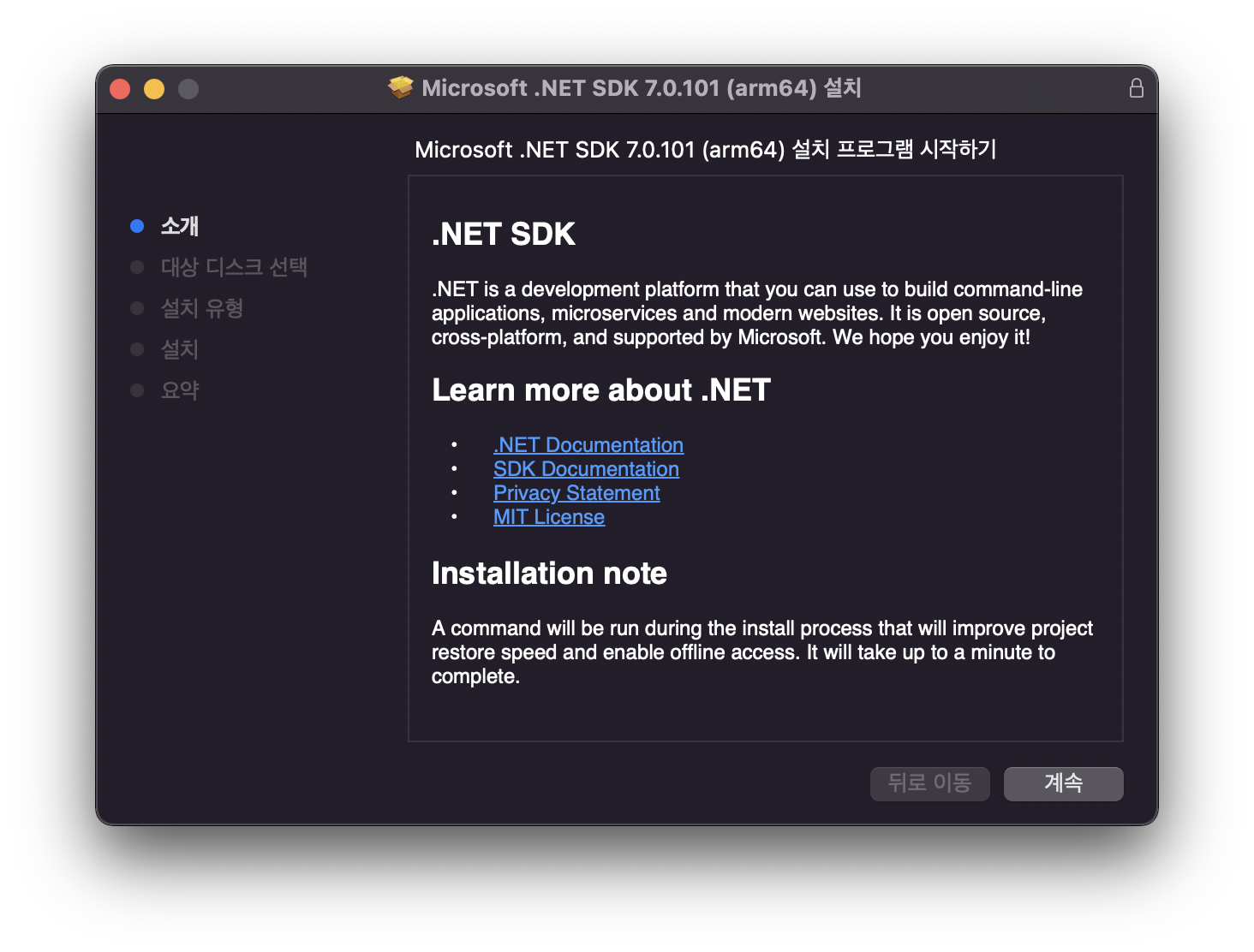Viewport: 1254px width, 952px height.
Task: Click the window title 'Microsoft .NET SDK 7.0.101 (arm64) 설치'
Action: click(642, 88)
